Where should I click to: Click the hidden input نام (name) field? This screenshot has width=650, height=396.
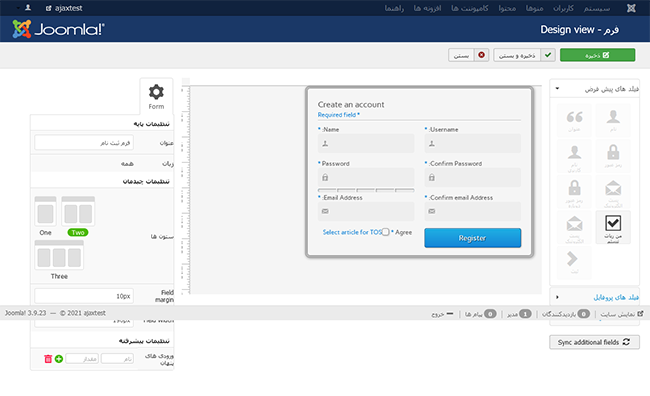pos(117,358)
